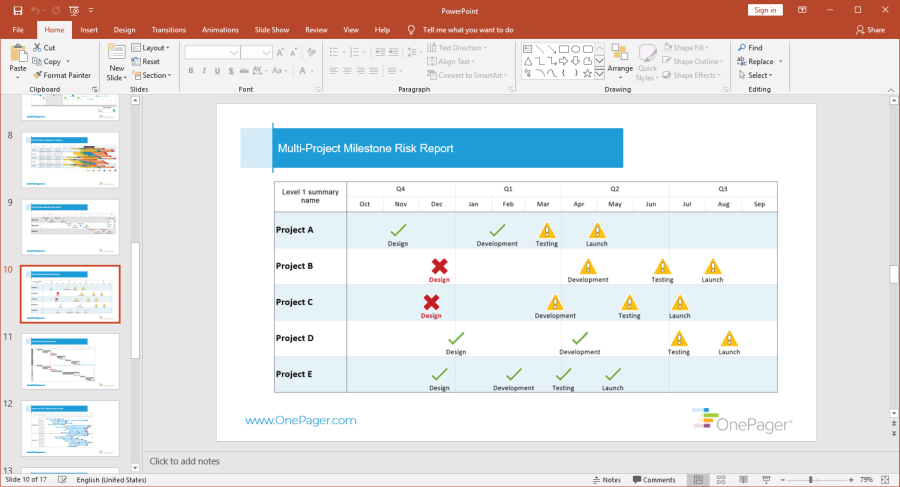Switch to the Transitions tab
900x487 pixels.
[169, 30]
